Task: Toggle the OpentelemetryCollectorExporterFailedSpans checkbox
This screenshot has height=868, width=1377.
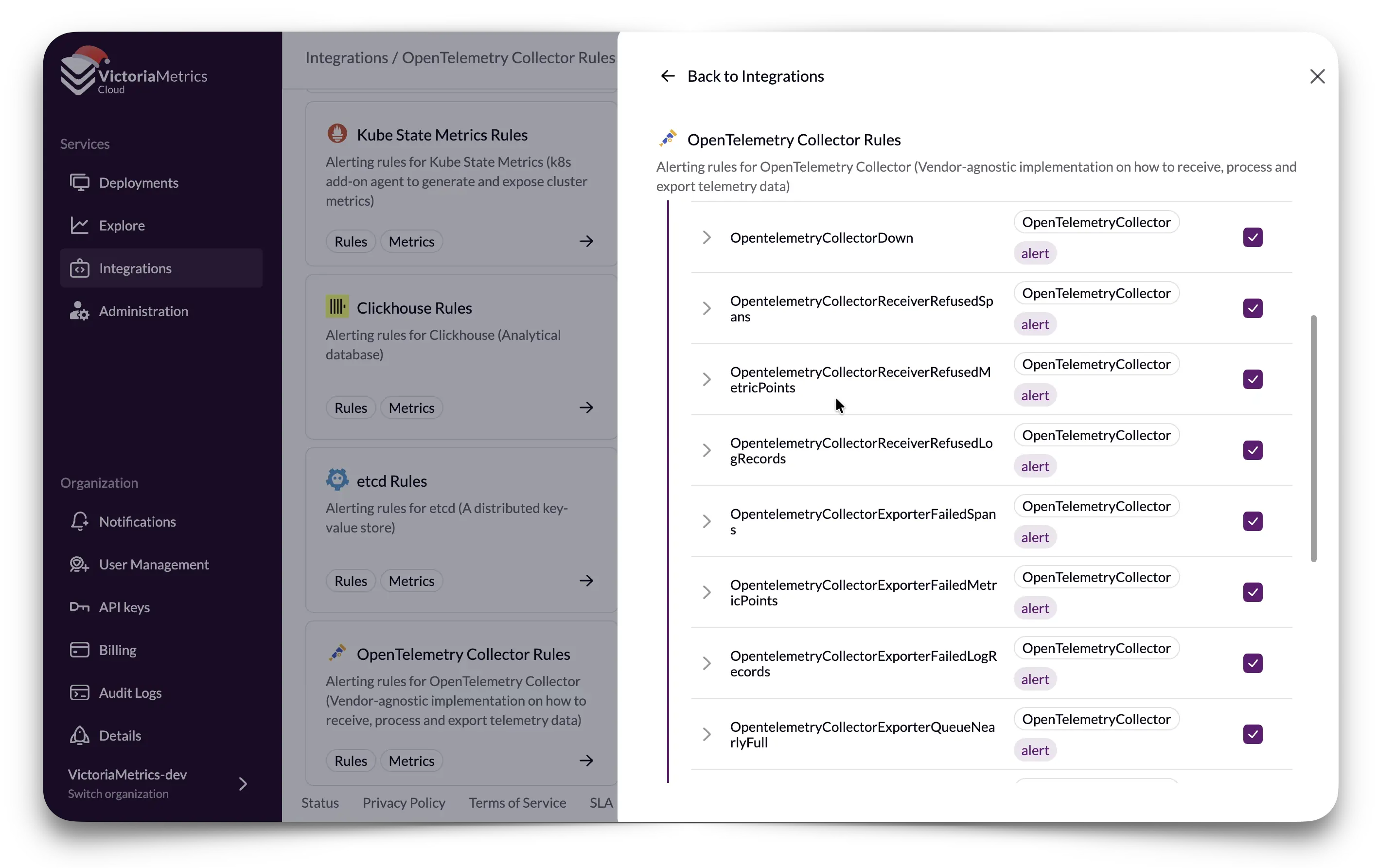Action: pyautogui.click(x=1253, y=521)
